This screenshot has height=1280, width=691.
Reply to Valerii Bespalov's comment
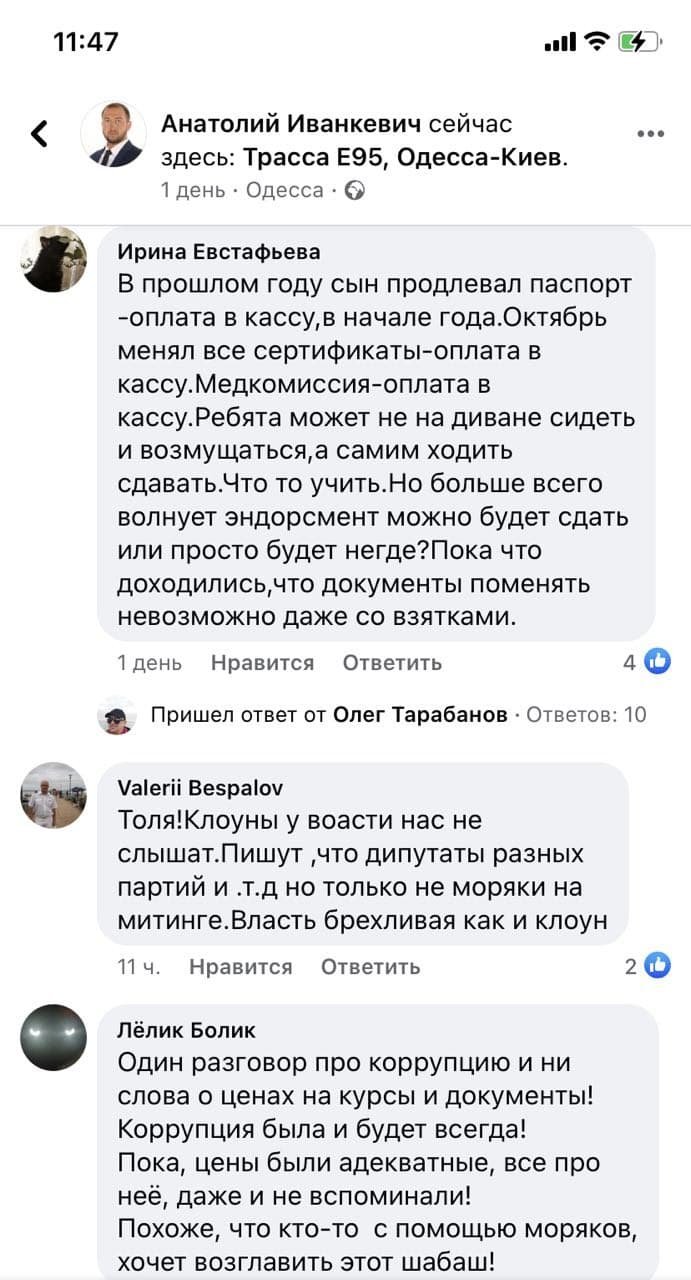[370, 967]
